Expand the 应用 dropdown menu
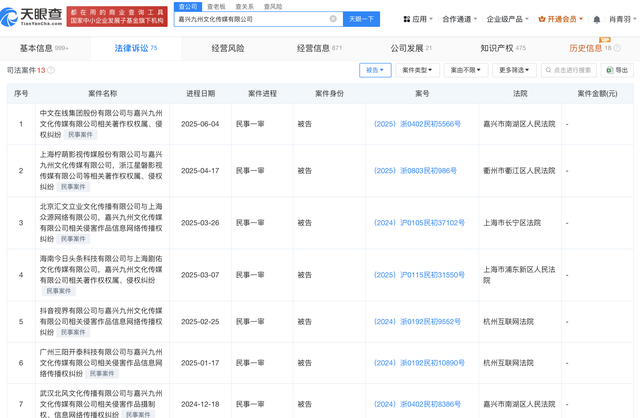The image size is (640, 418). coord(418,19)
